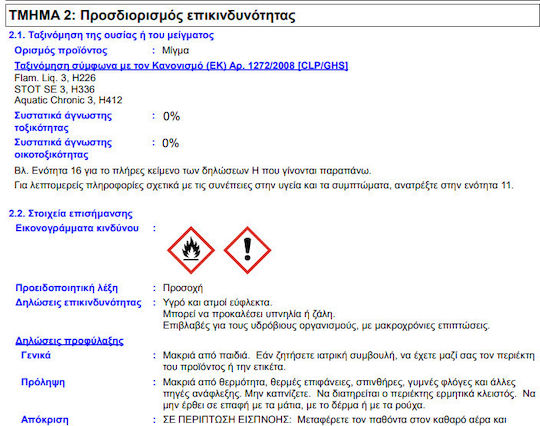Click the Δηλώσεις προφύλαξης underlined heading
The width and height of the screenshot is (540, 426).
(x=69, y=341)
